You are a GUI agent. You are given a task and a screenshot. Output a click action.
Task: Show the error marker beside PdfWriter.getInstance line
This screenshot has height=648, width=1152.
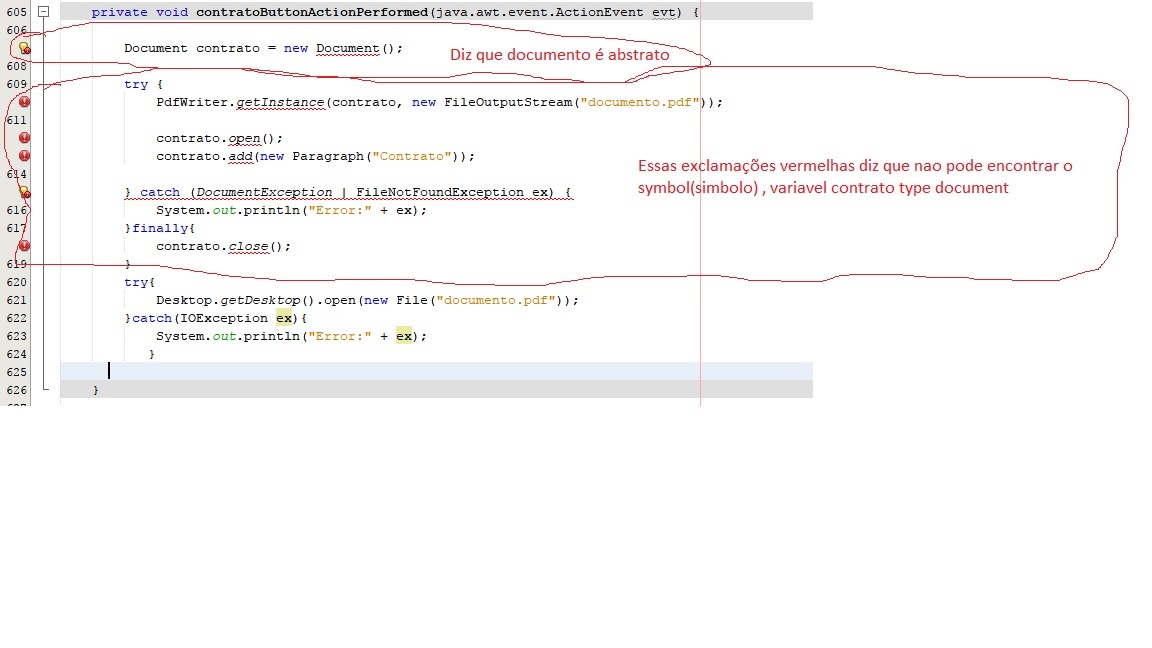pyautogui.click(x=24, y=102)
